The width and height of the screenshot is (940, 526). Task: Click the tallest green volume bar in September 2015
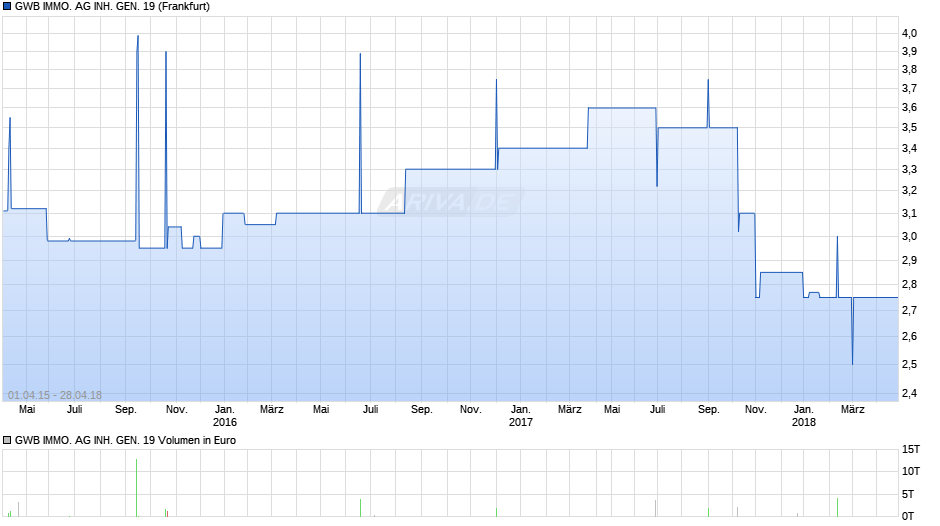[x=137, y=488]
